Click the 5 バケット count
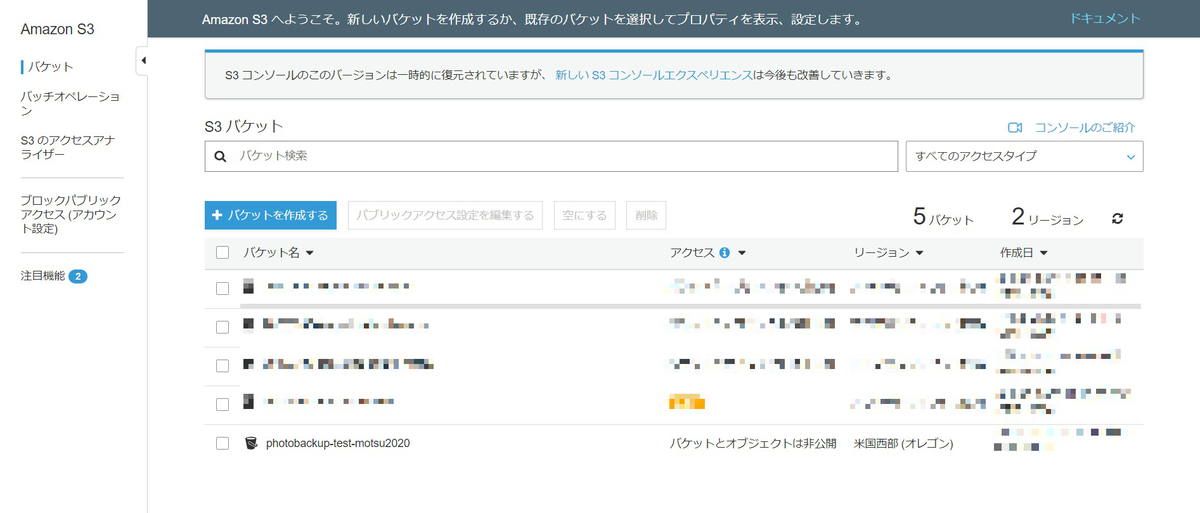1200x513 pixels. click(x=943, y=217)
